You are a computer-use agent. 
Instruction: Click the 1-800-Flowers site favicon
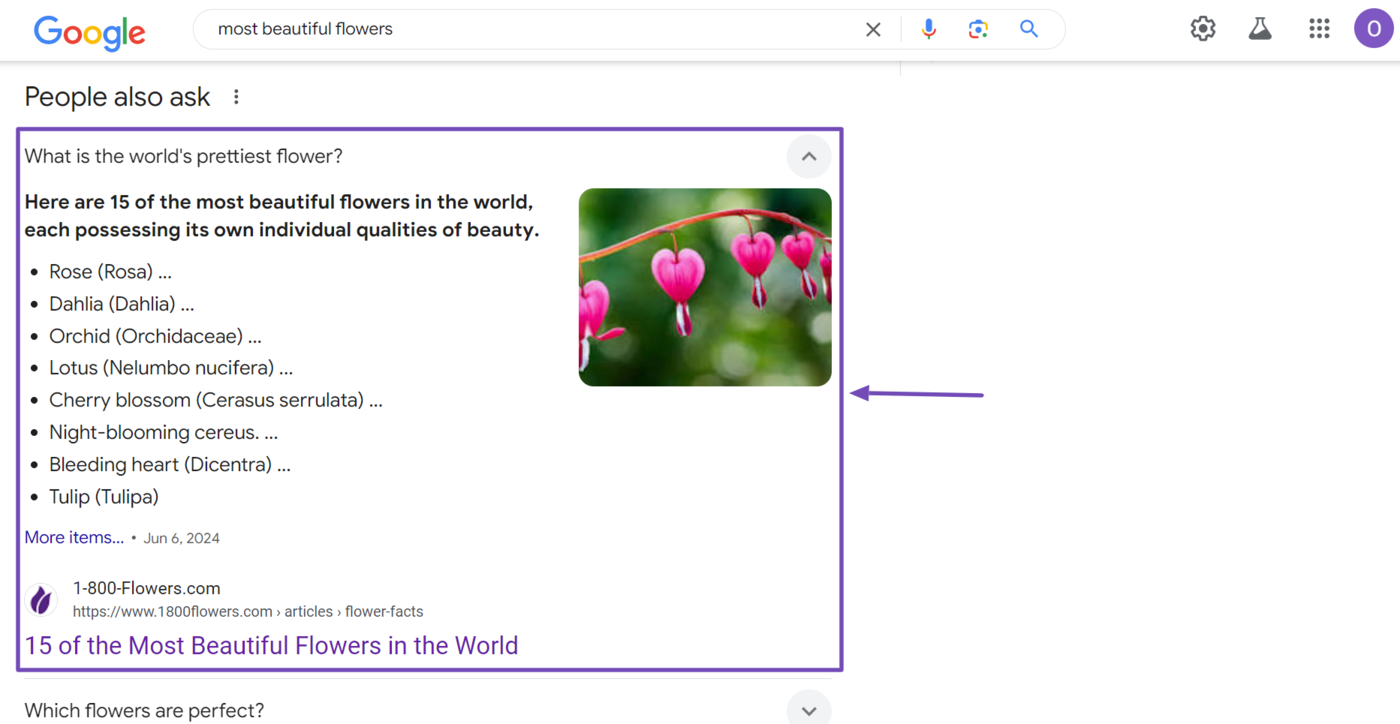coord(41,600)
